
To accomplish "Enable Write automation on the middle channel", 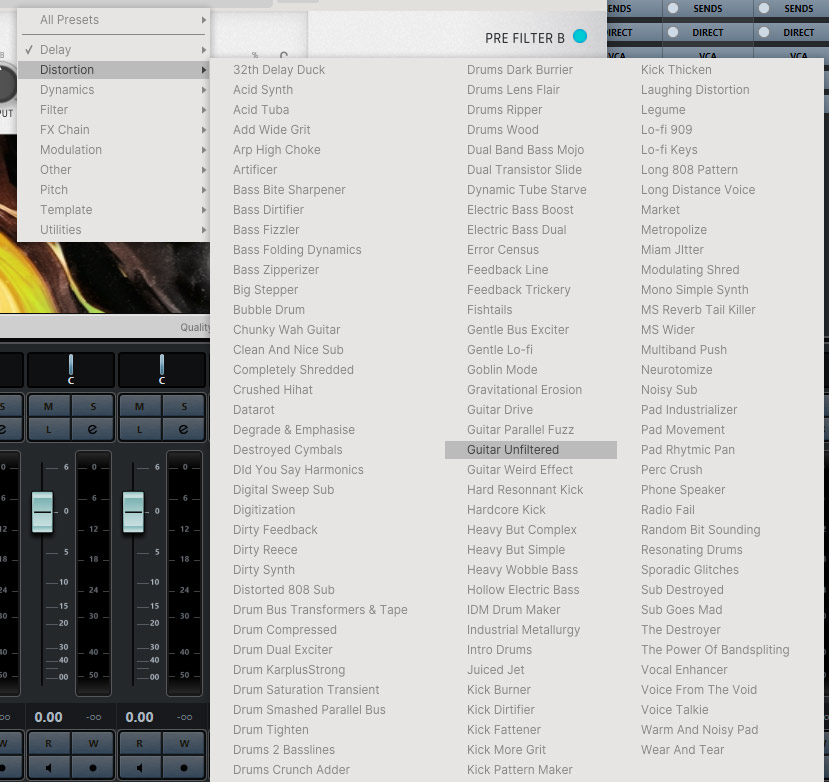I will (92, 744).
